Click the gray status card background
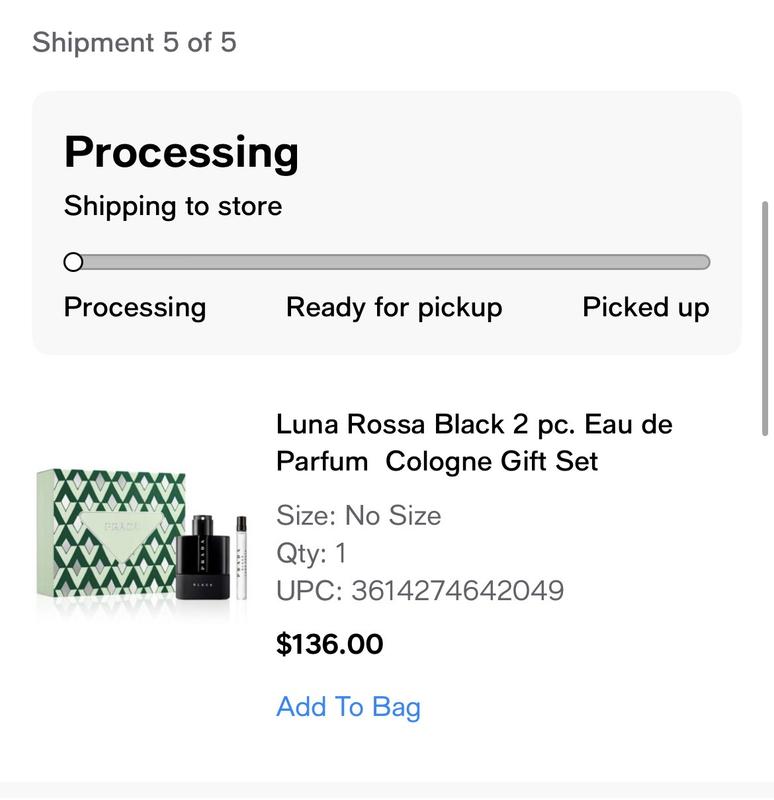774x800 pixels. pyautogui.click(x=560, y=160)
